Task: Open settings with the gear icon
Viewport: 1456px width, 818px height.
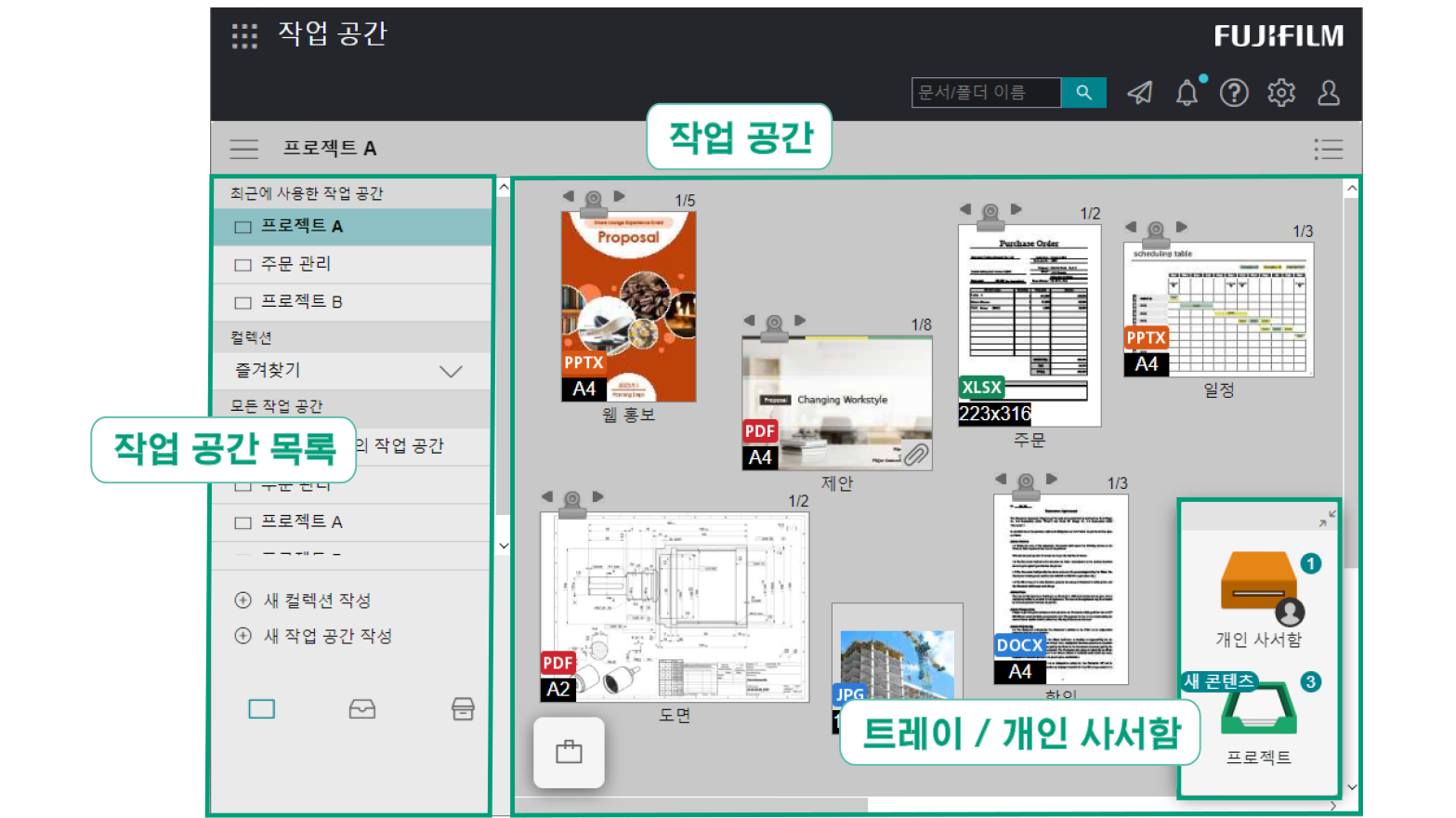Action: coord(1280,92)
